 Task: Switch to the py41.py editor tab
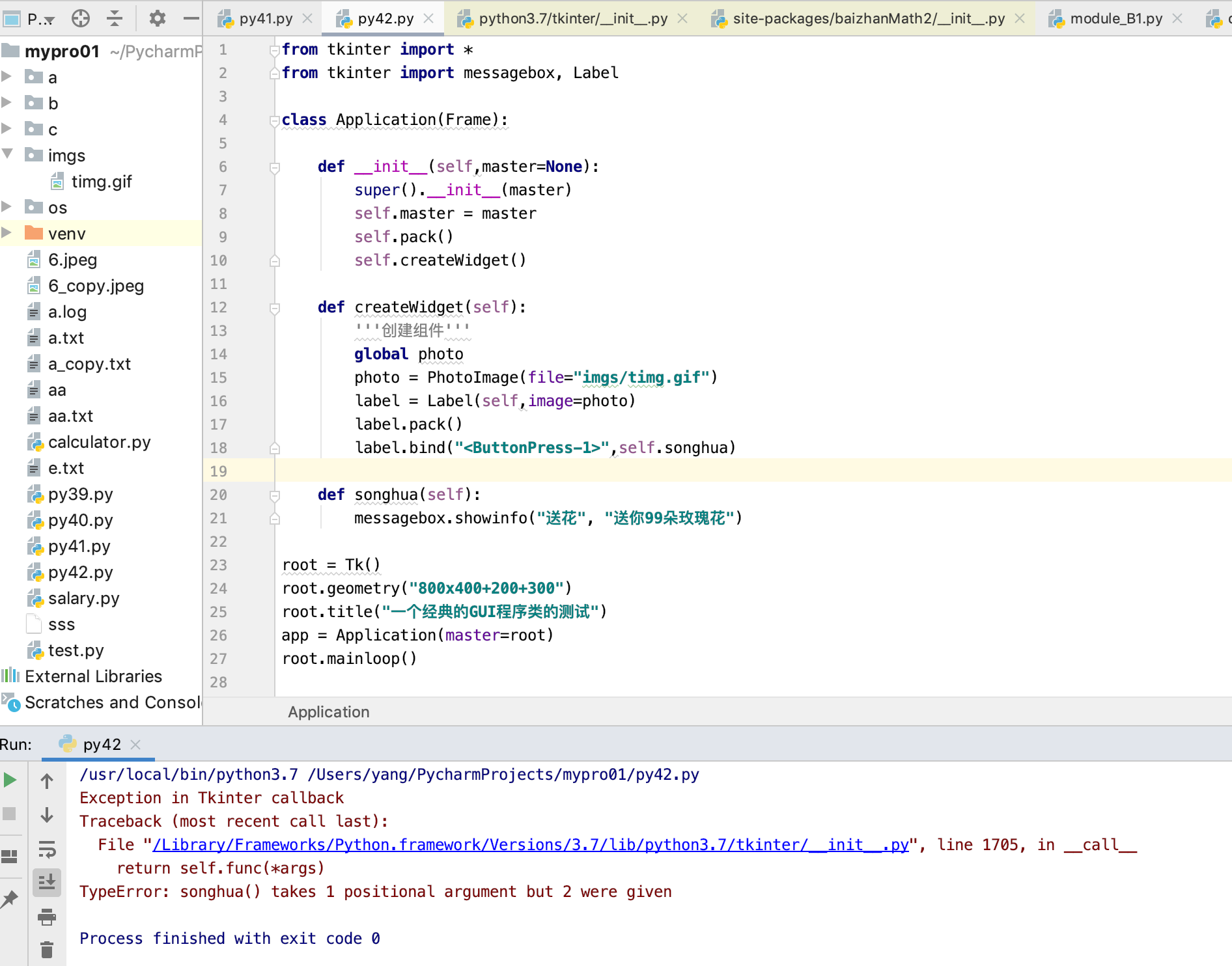click(266, 18)
